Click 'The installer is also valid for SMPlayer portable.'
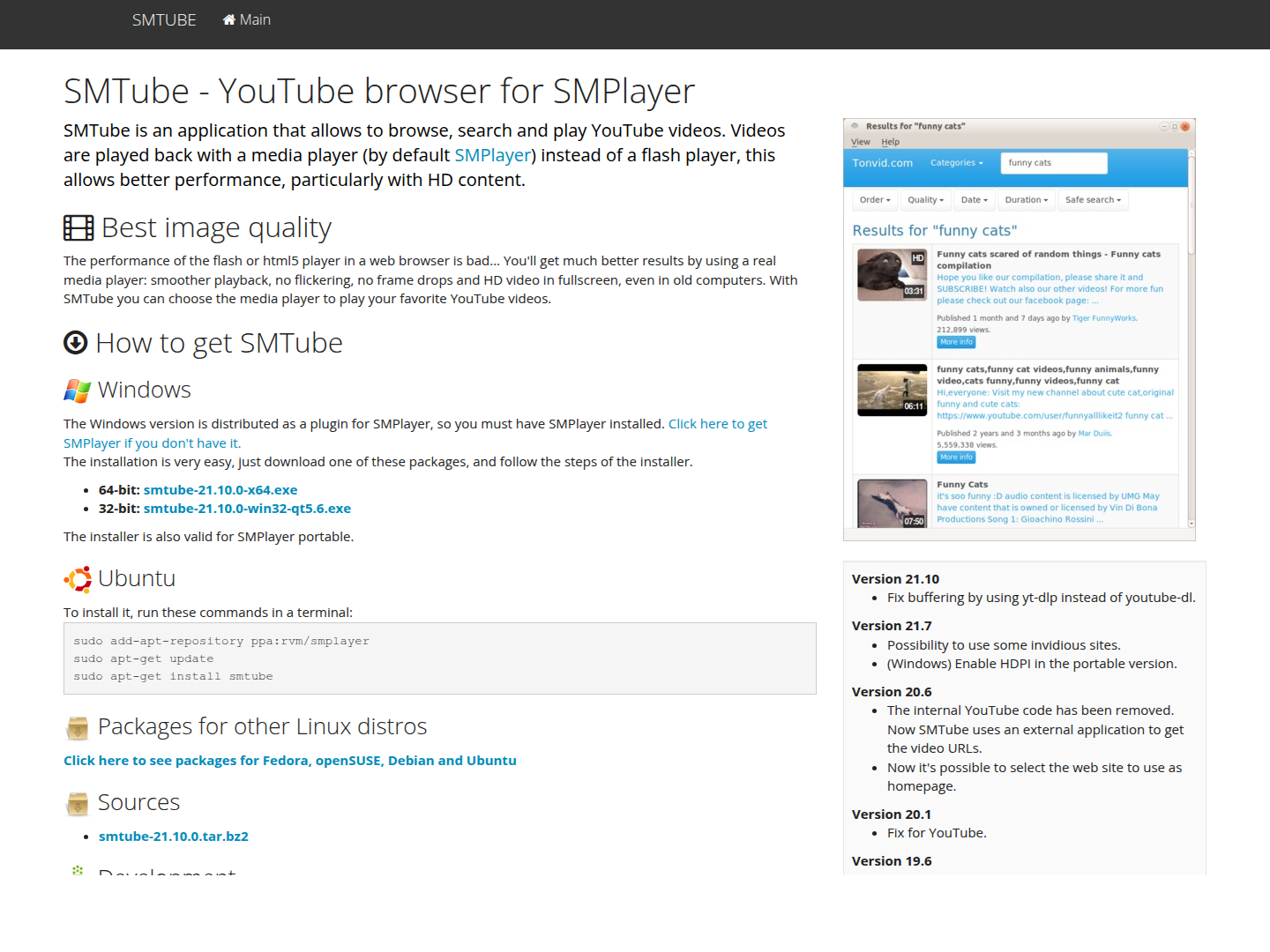The image size is (1270, 952). 209,537
